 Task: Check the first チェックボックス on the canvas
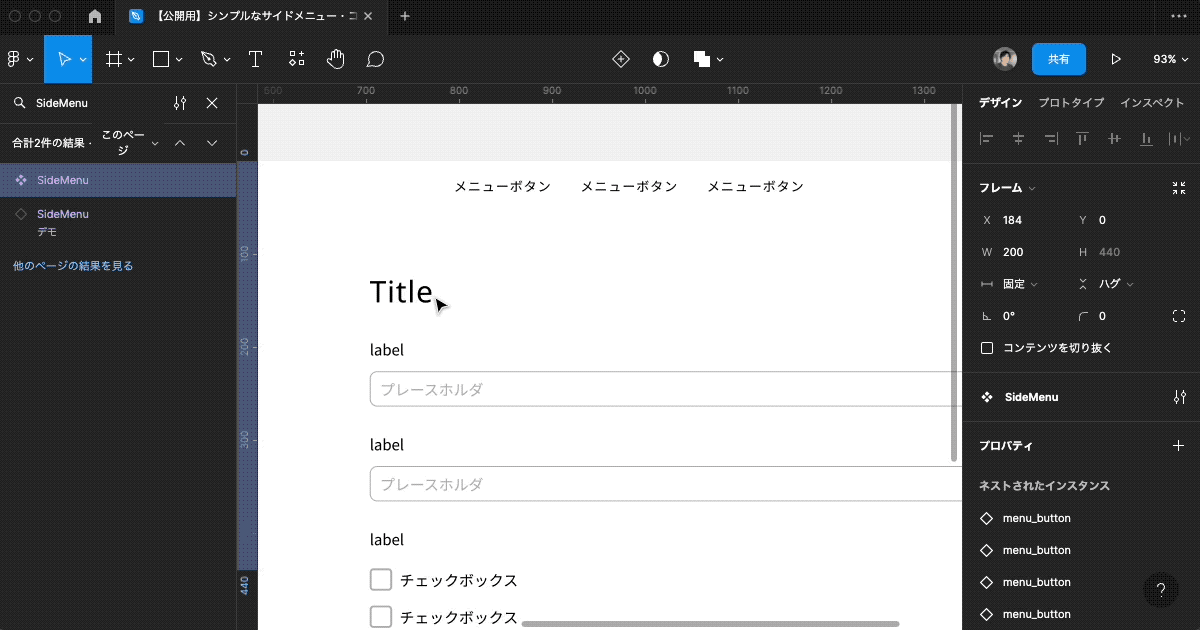[x=380, y=579]
